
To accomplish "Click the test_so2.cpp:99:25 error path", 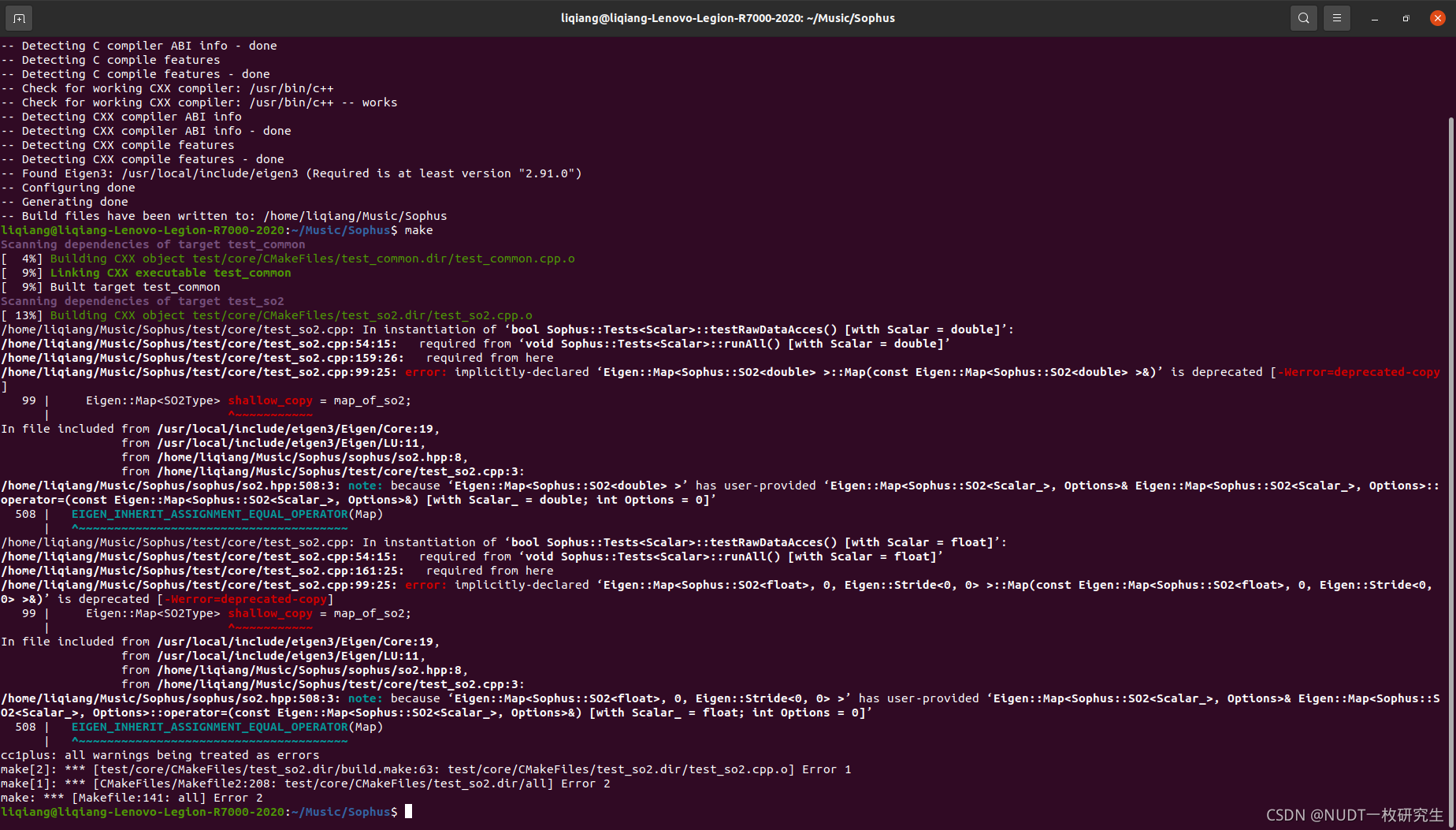I will pos(188,371).
